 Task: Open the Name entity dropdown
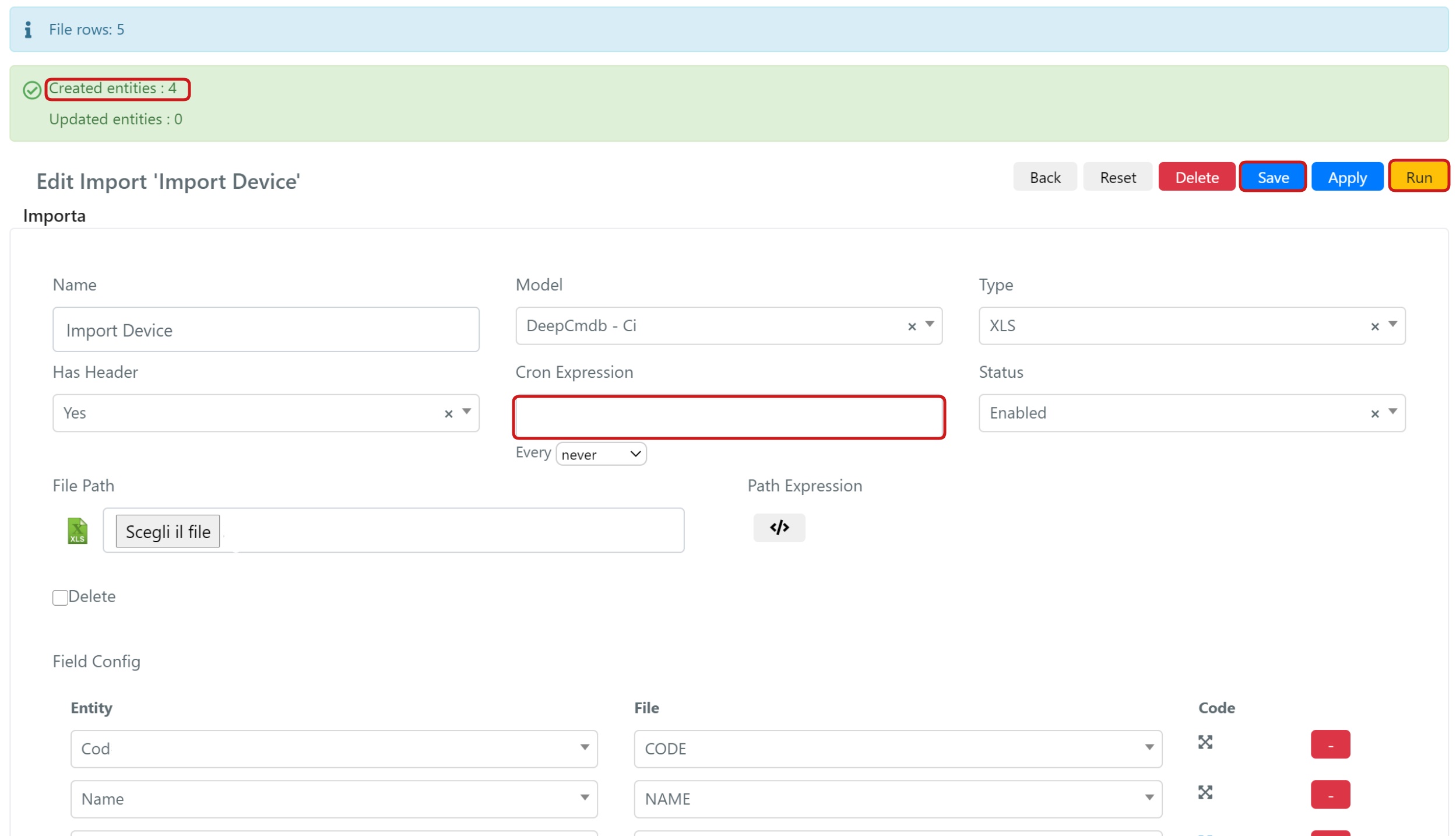click(x=334, y=799)
